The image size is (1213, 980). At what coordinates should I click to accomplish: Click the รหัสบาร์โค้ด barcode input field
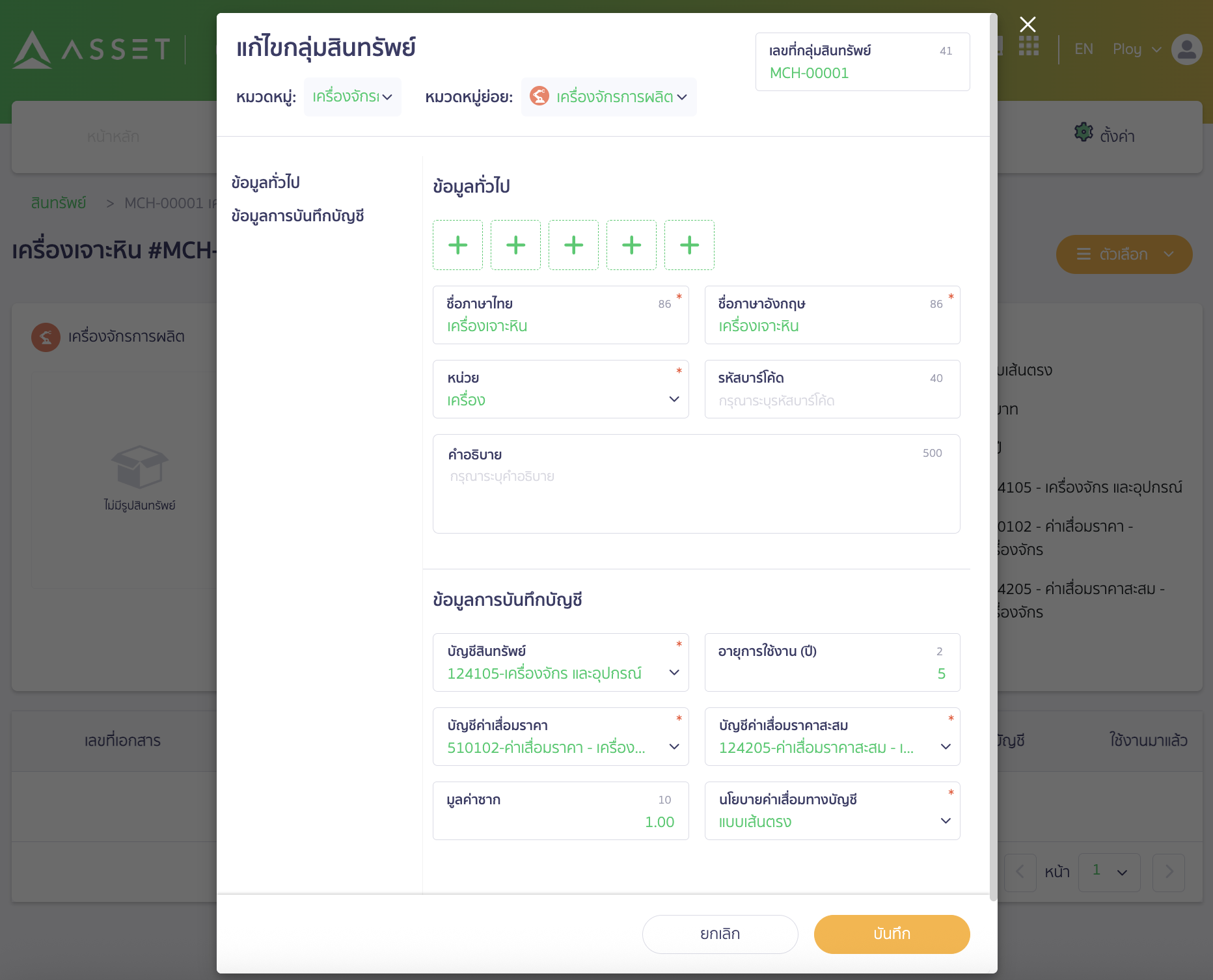(832, 400)
